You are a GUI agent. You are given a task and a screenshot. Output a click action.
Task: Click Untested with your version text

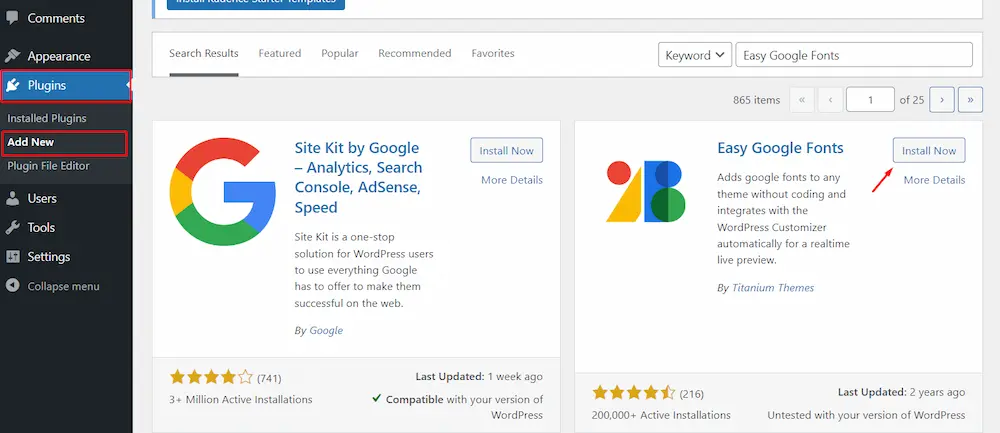[x=866, y=415]
